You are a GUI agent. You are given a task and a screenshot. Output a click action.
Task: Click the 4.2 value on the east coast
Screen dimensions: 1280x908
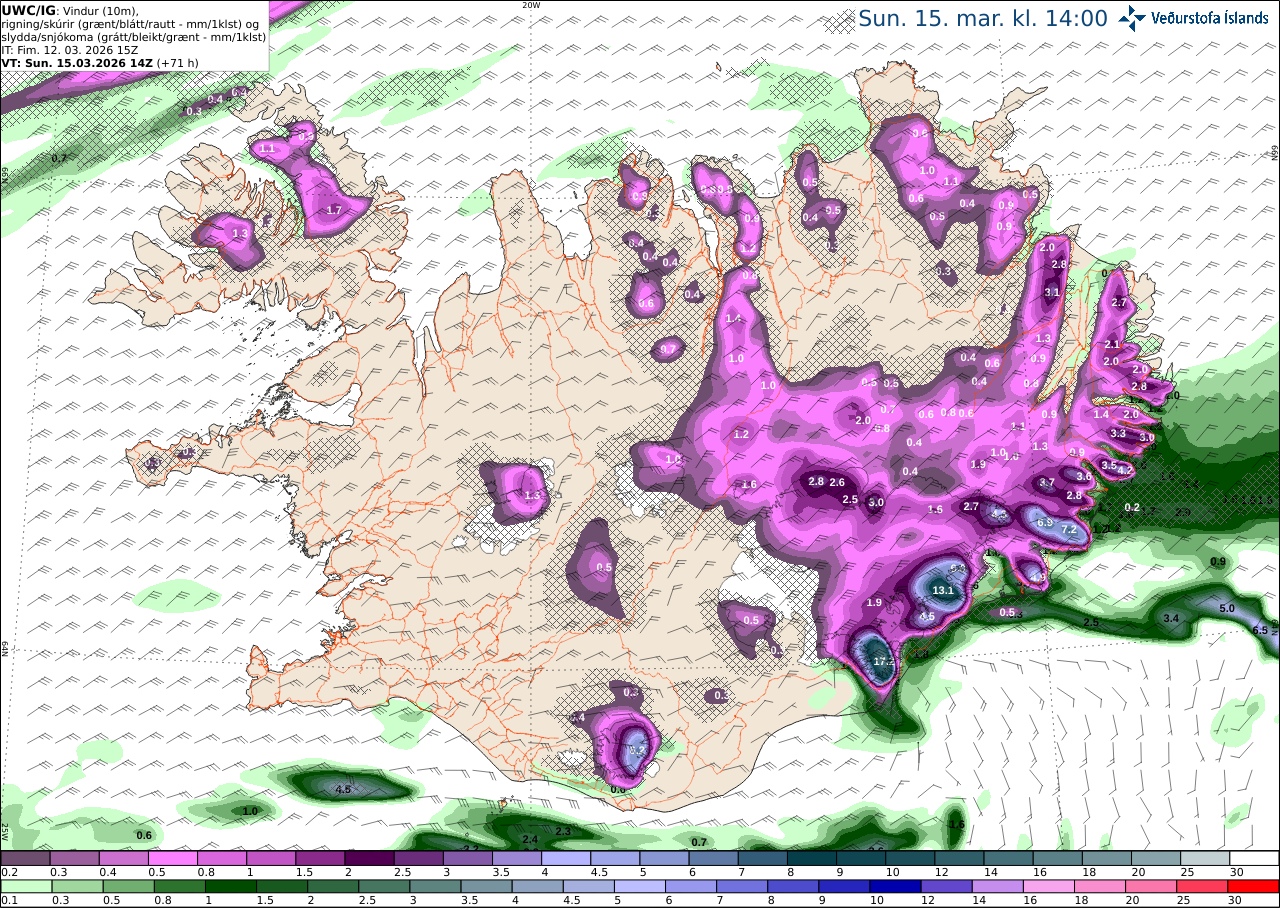1124,470
